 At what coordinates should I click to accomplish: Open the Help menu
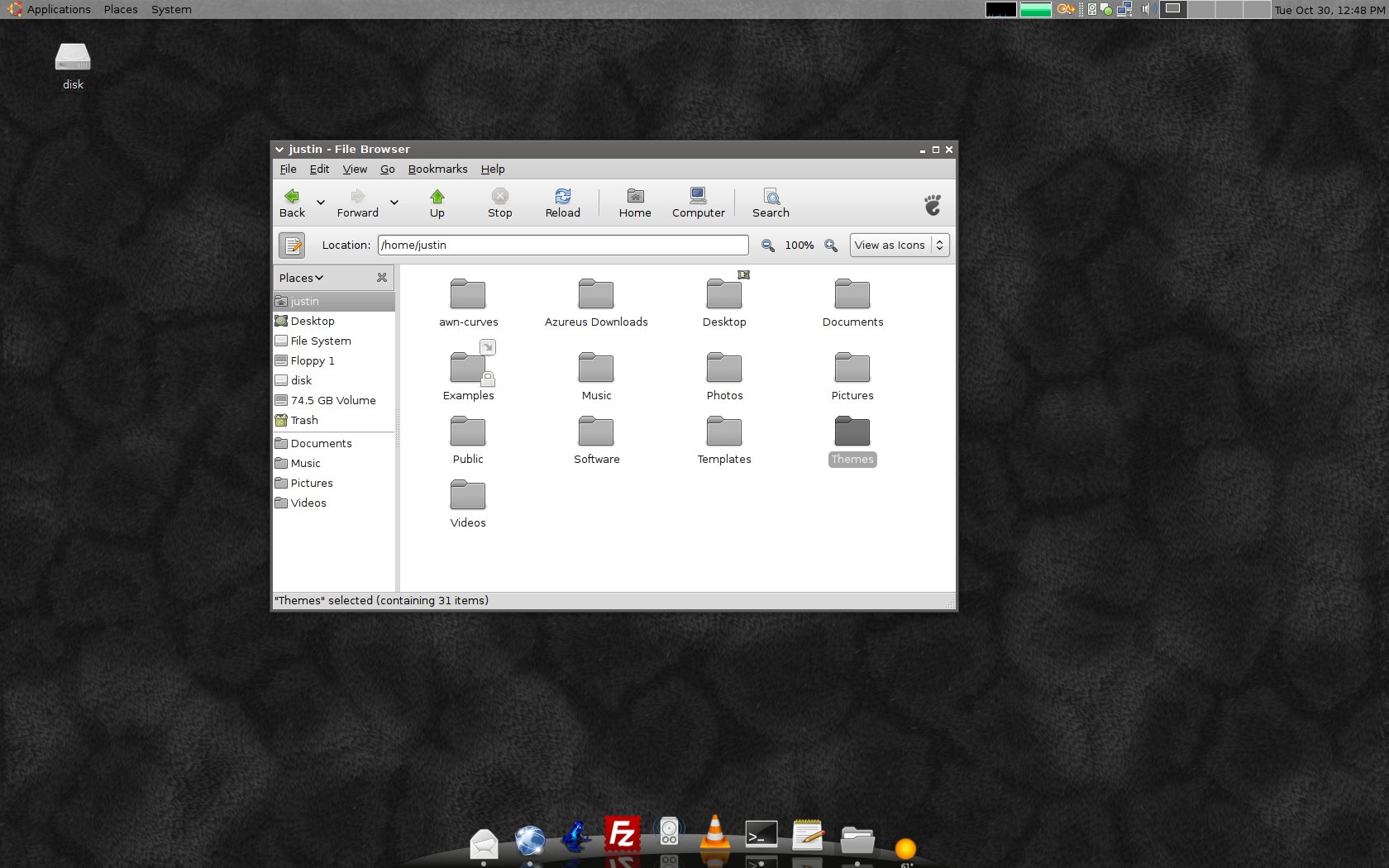point(493,169)
